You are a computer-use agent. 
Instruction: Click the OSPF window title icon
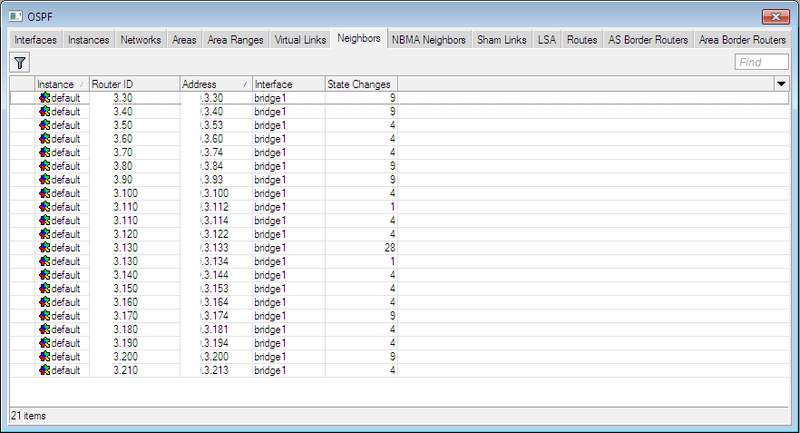click(16, 17)
